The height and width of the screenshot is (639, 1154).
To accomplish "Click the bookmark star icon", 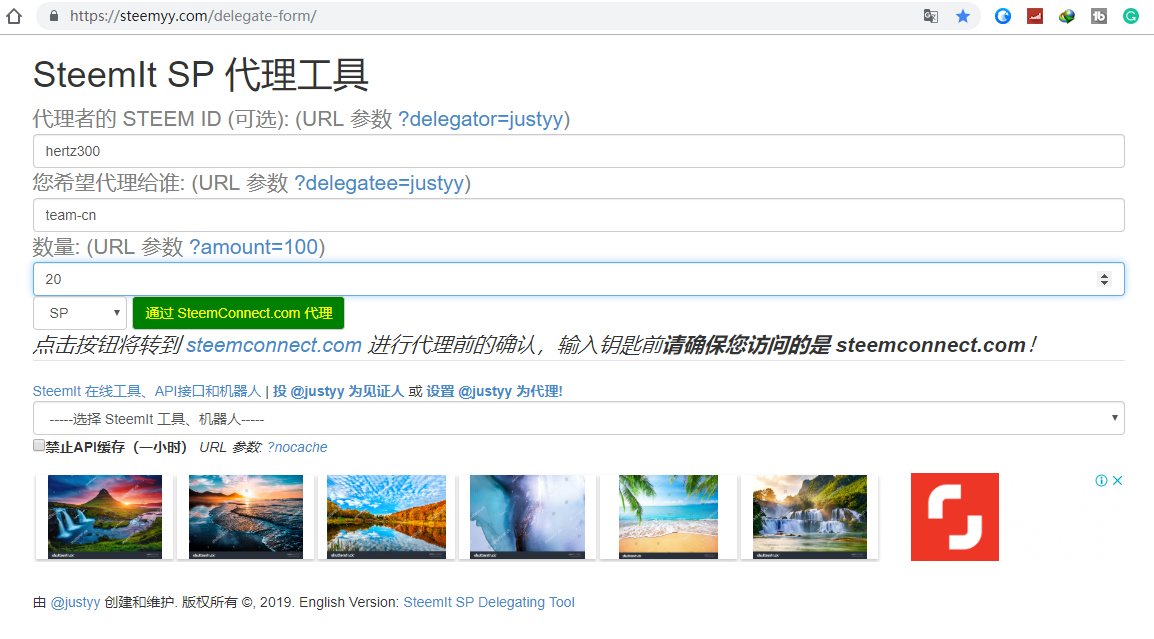I will [x=963, y=16].
